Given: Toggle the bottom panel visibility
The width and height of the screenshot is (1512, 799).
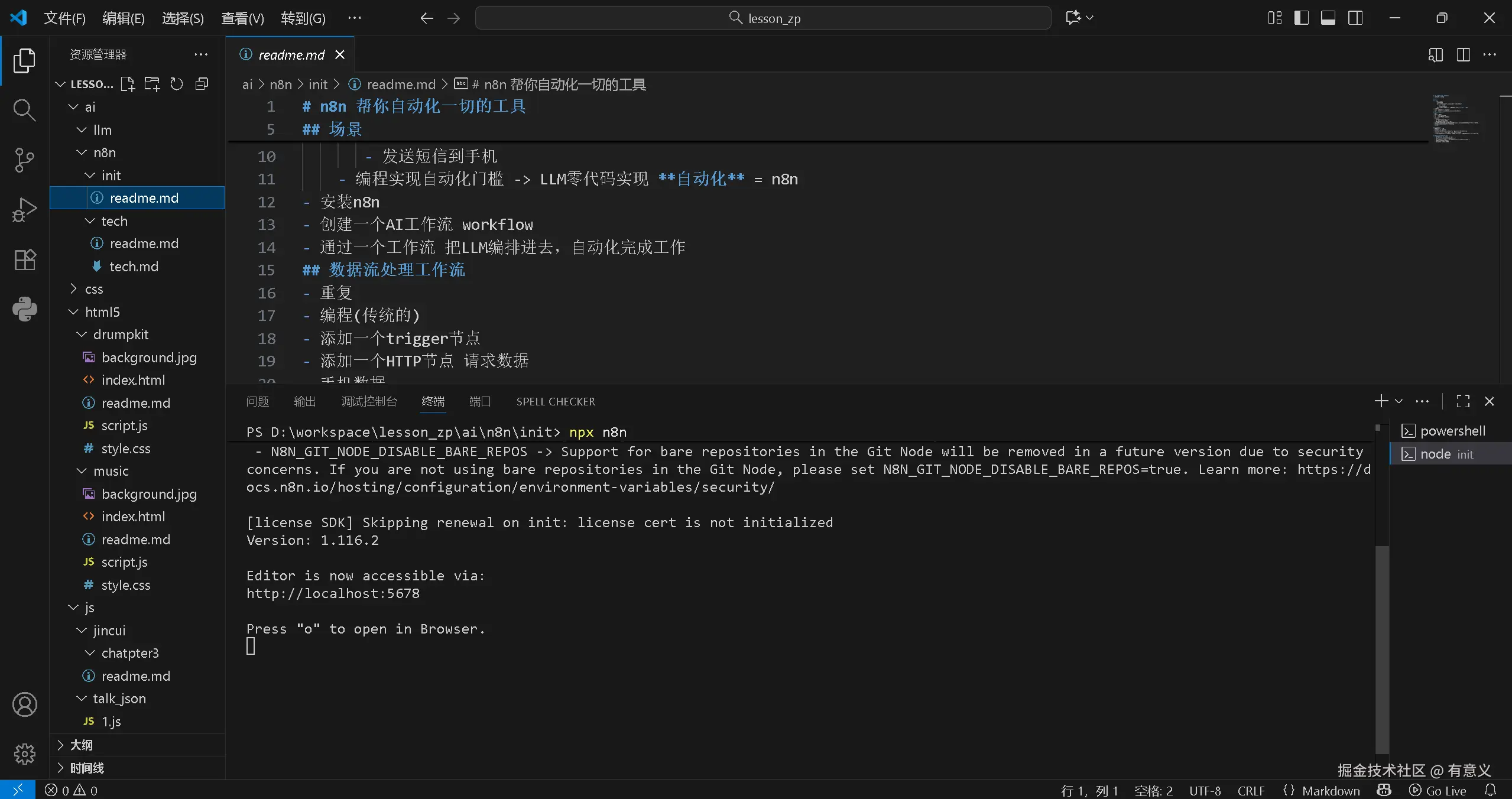Looking at the screenshot, I should (x=1328, y=18).
